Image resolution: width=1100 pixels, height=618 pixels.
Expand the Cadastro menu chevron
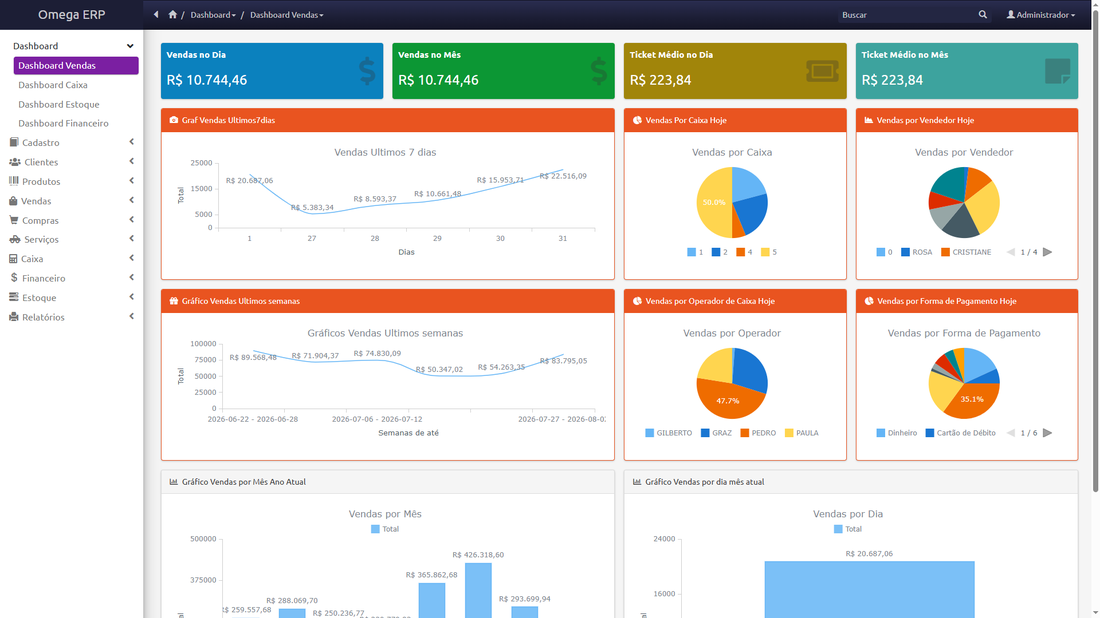[131, 142]
